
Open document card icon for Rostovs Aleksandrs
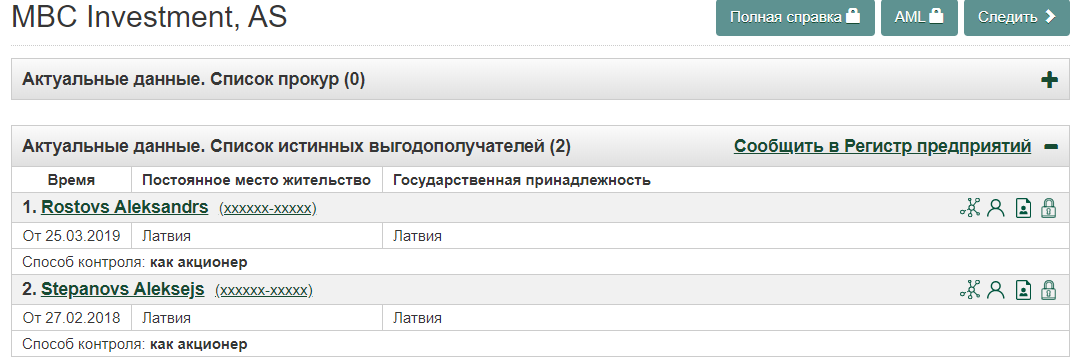1023,208
